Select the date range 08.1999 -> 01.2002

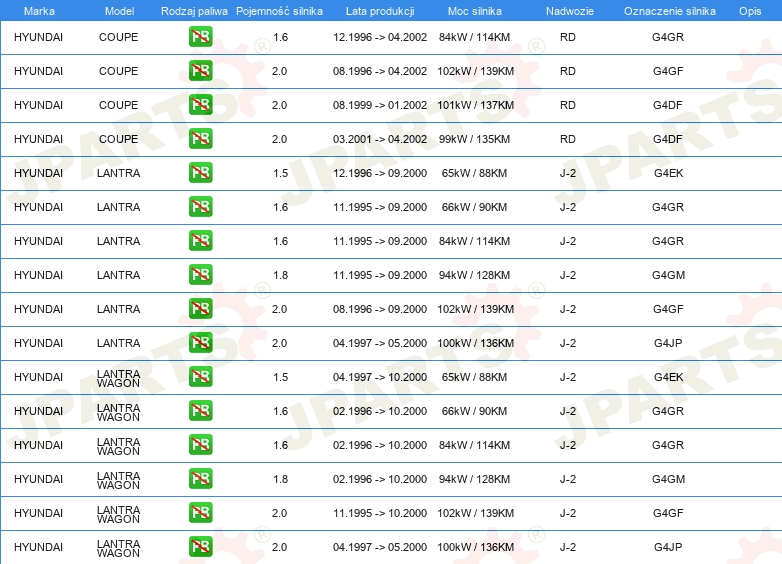380,105
